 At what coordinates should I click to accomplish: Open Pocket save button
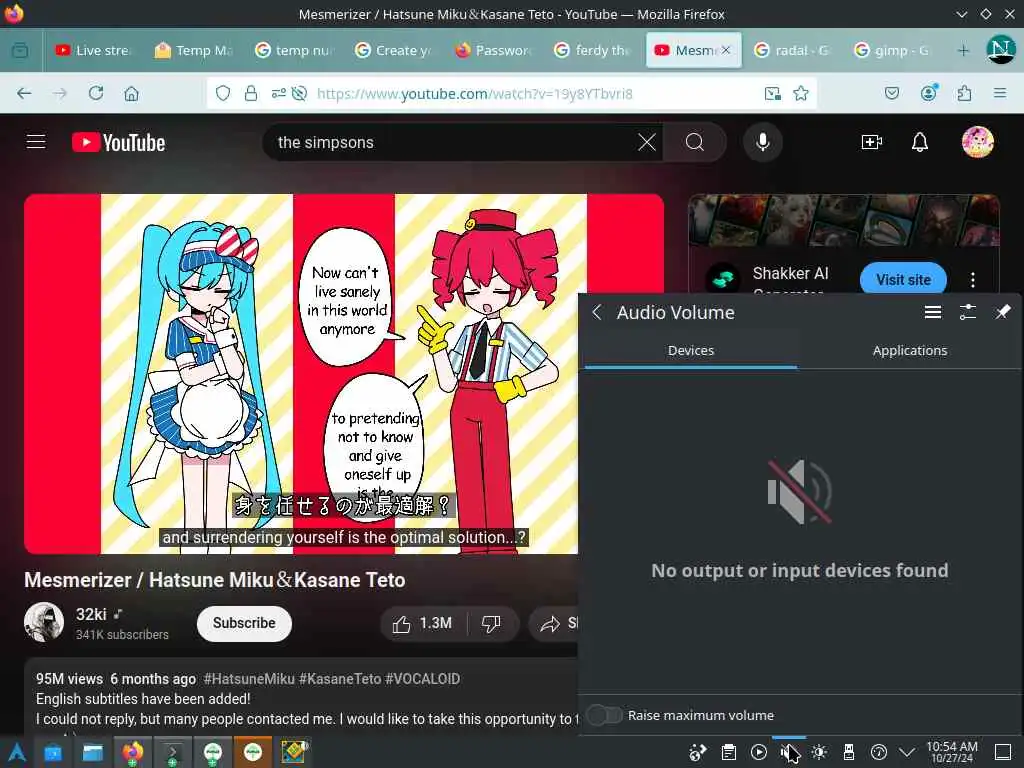pos(891,93)
